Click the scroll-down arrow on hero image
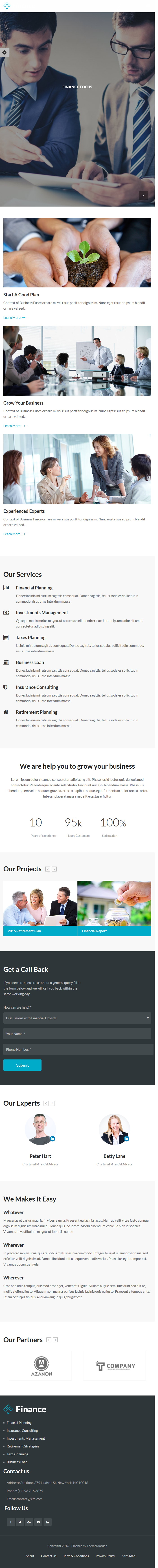158x1568 pixels. point(143,195)
